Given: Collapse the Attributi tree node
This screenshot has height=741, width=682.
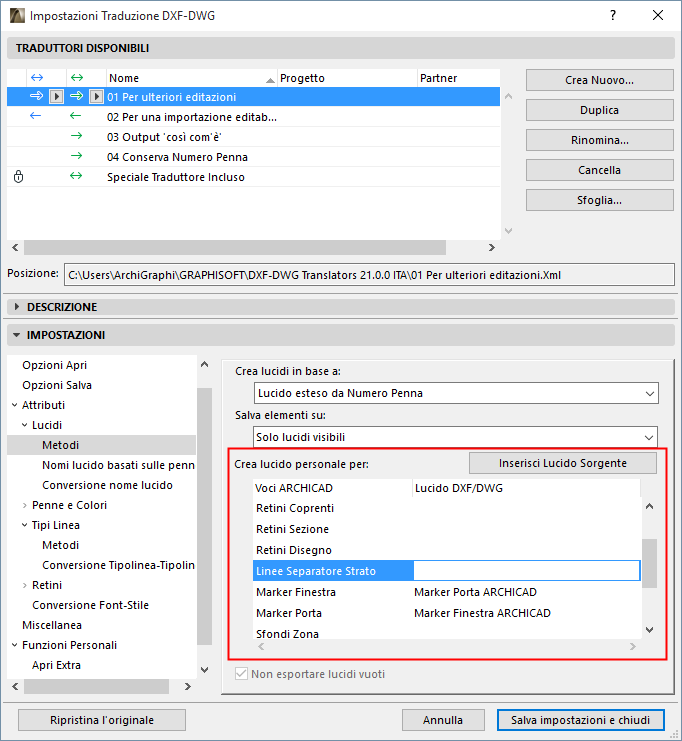Looking at the screenshot, I should [15, 405].
